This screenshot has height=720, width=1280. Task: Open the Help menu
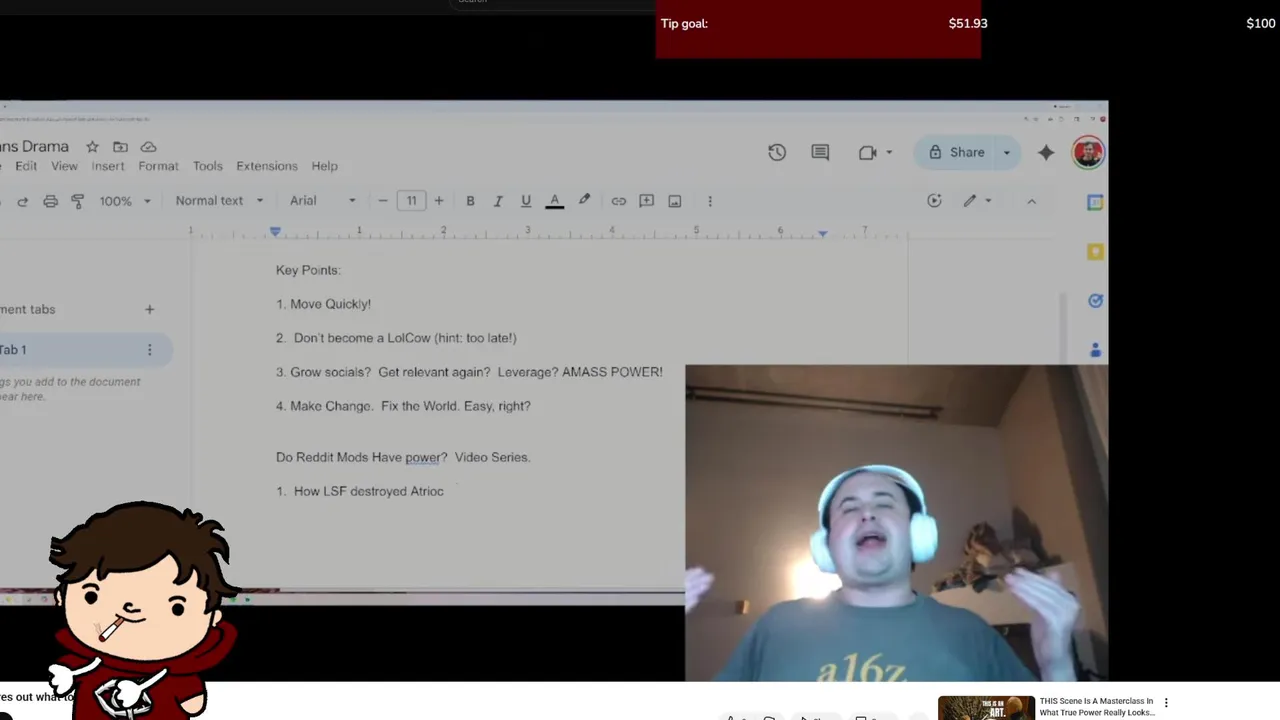[x=324, y=166]
